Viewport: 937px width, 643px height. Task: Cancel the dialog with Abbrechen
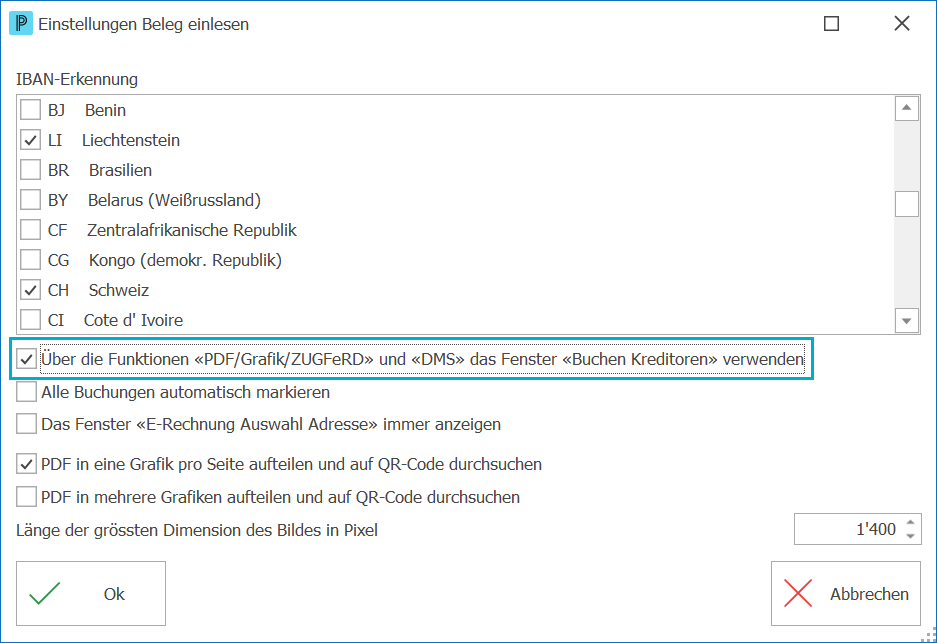point(846,593)
